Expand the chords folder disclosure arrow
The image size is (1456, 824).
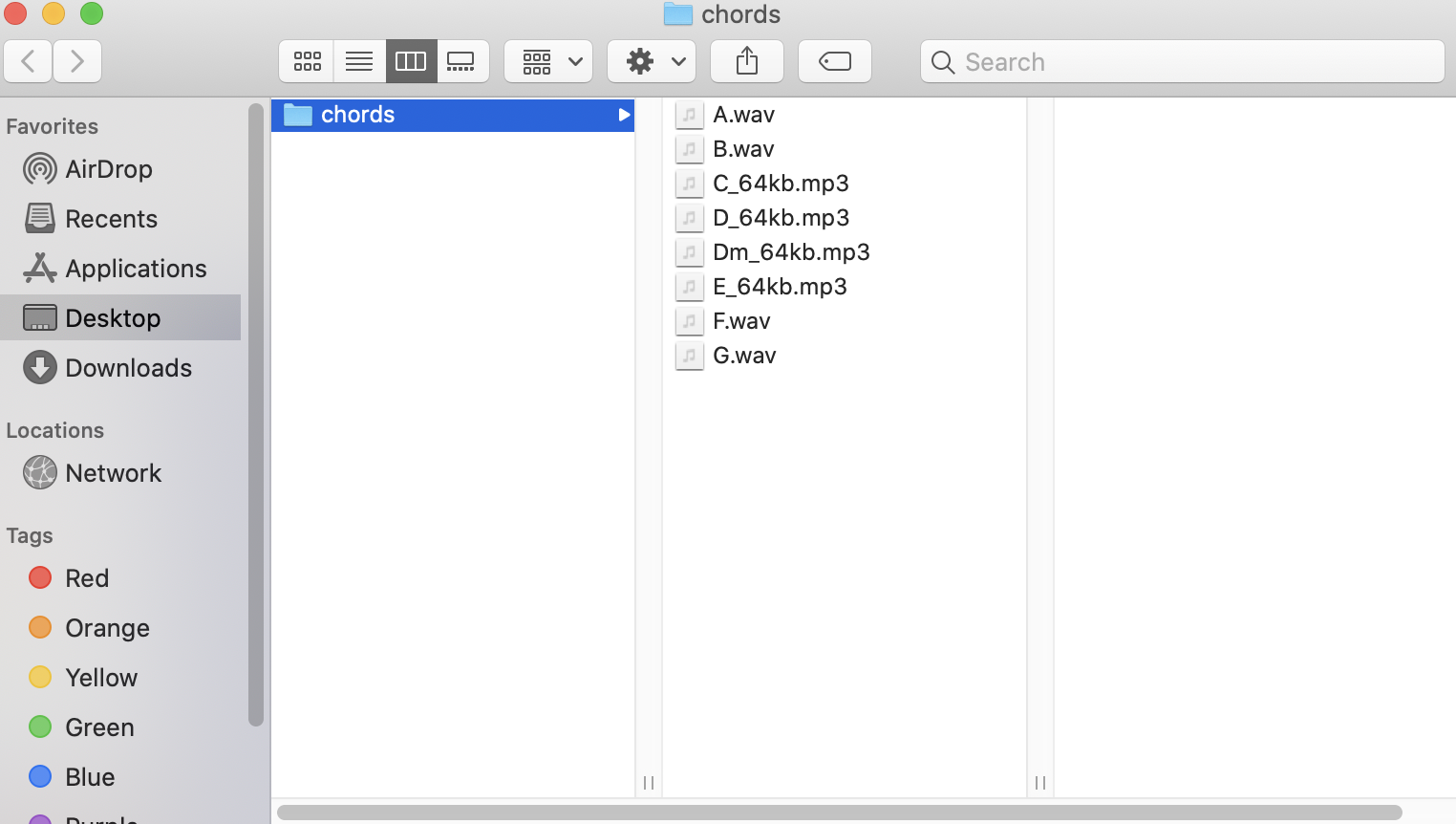[626, 114]
